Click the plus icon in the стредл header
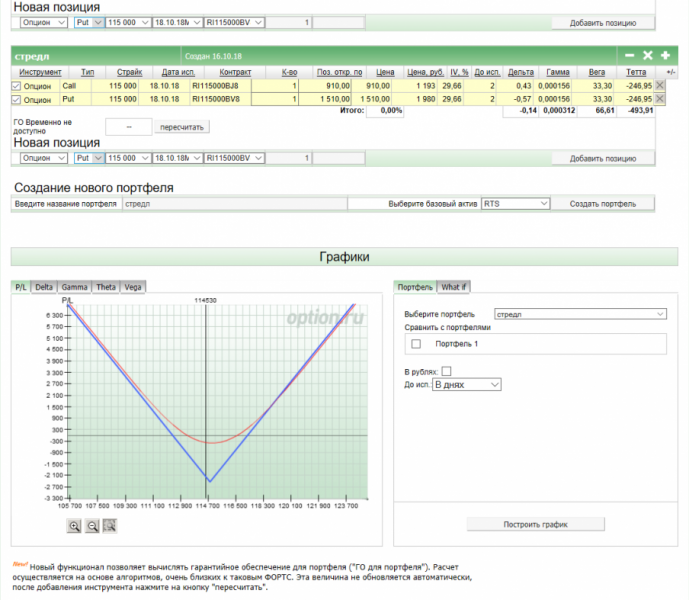The width and height of the screenshot is (689, 600). pos(665,56)
